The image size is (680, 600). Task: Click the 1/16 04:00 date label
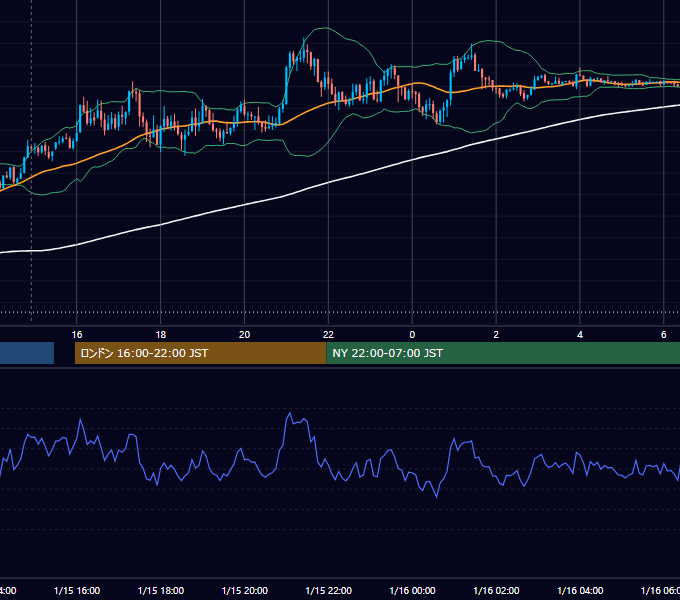580,590
